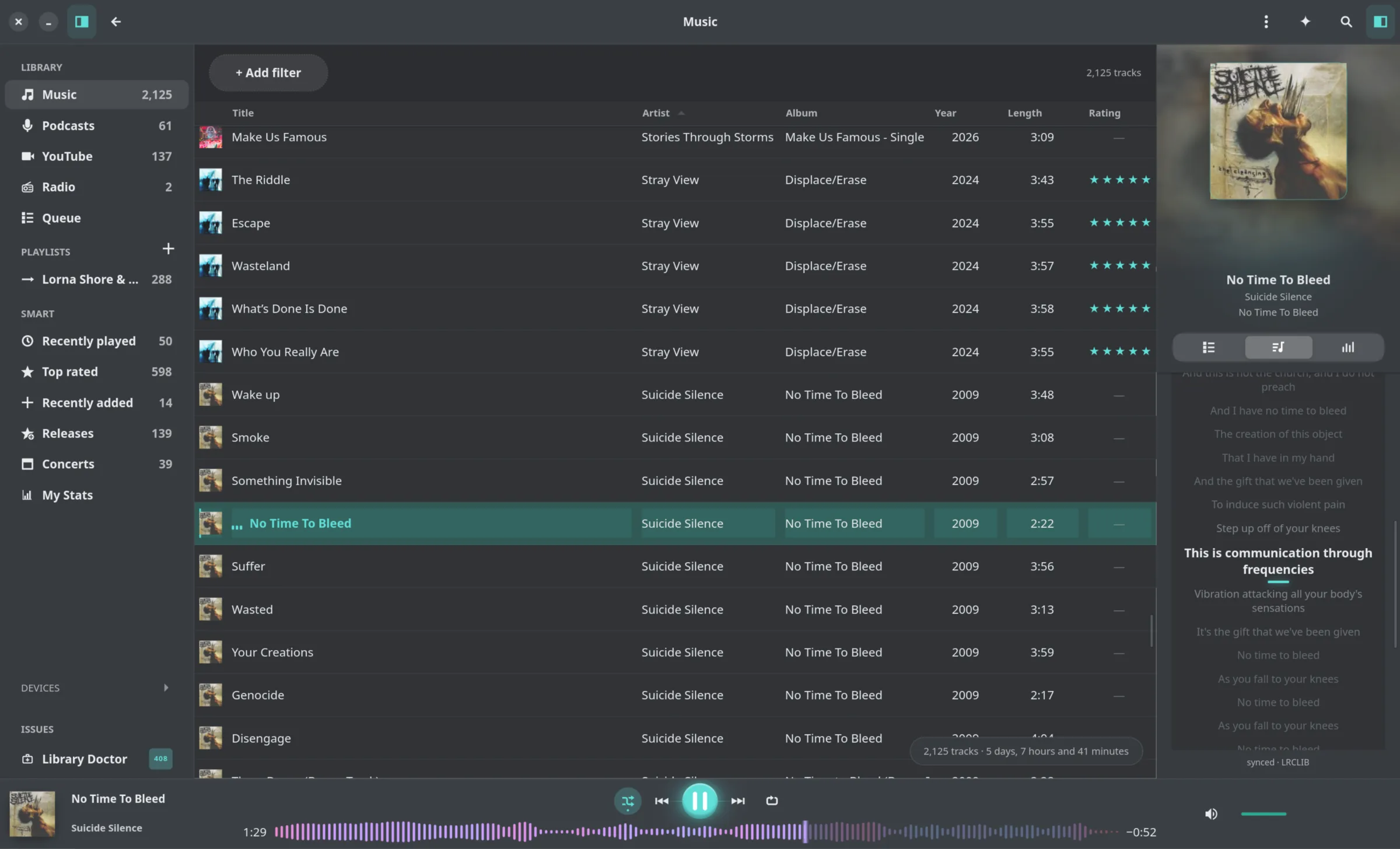The width and height of the screenshot is (1400, 849).
Task: Open Recently played smart playlist
Action: [x=97, y=341]
